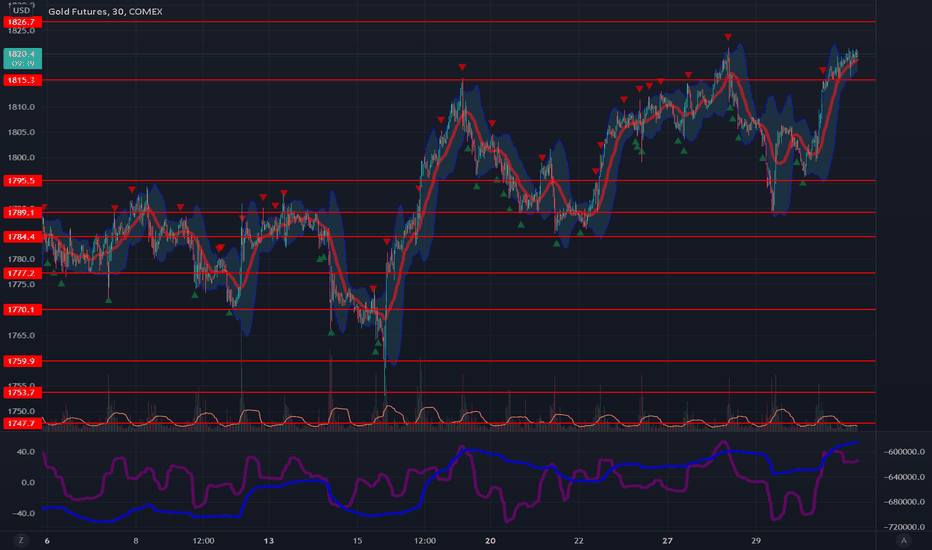Click the -40.0 indicator scale value
Viewport: 932px width, 550px height.
pyautogui.click(x=24, y=513)
